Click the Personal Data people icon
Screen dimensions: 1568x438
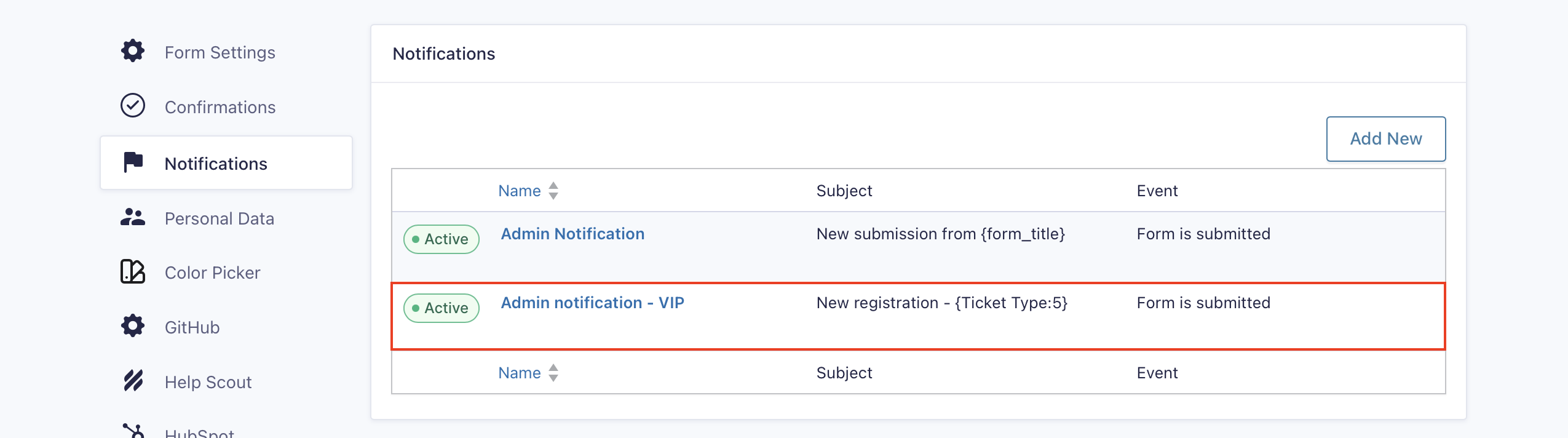click(133, 217)
